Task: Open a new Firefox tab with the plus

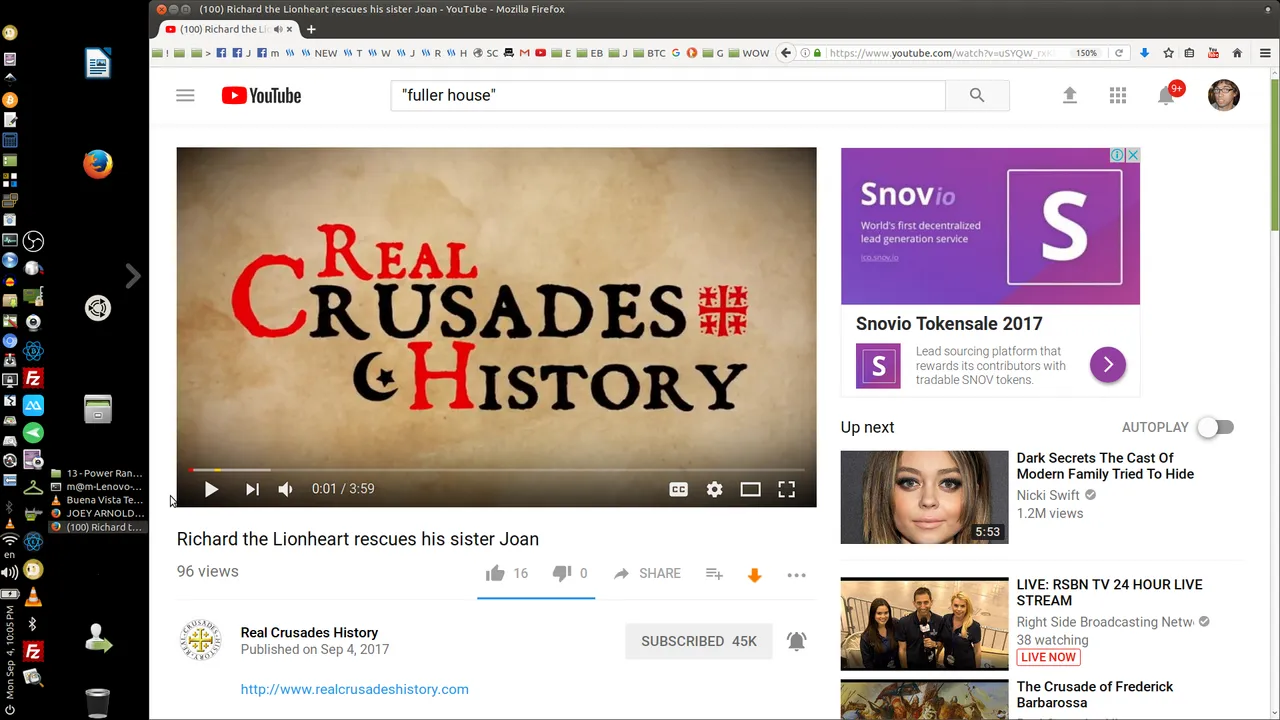Action: pos(311,29)
